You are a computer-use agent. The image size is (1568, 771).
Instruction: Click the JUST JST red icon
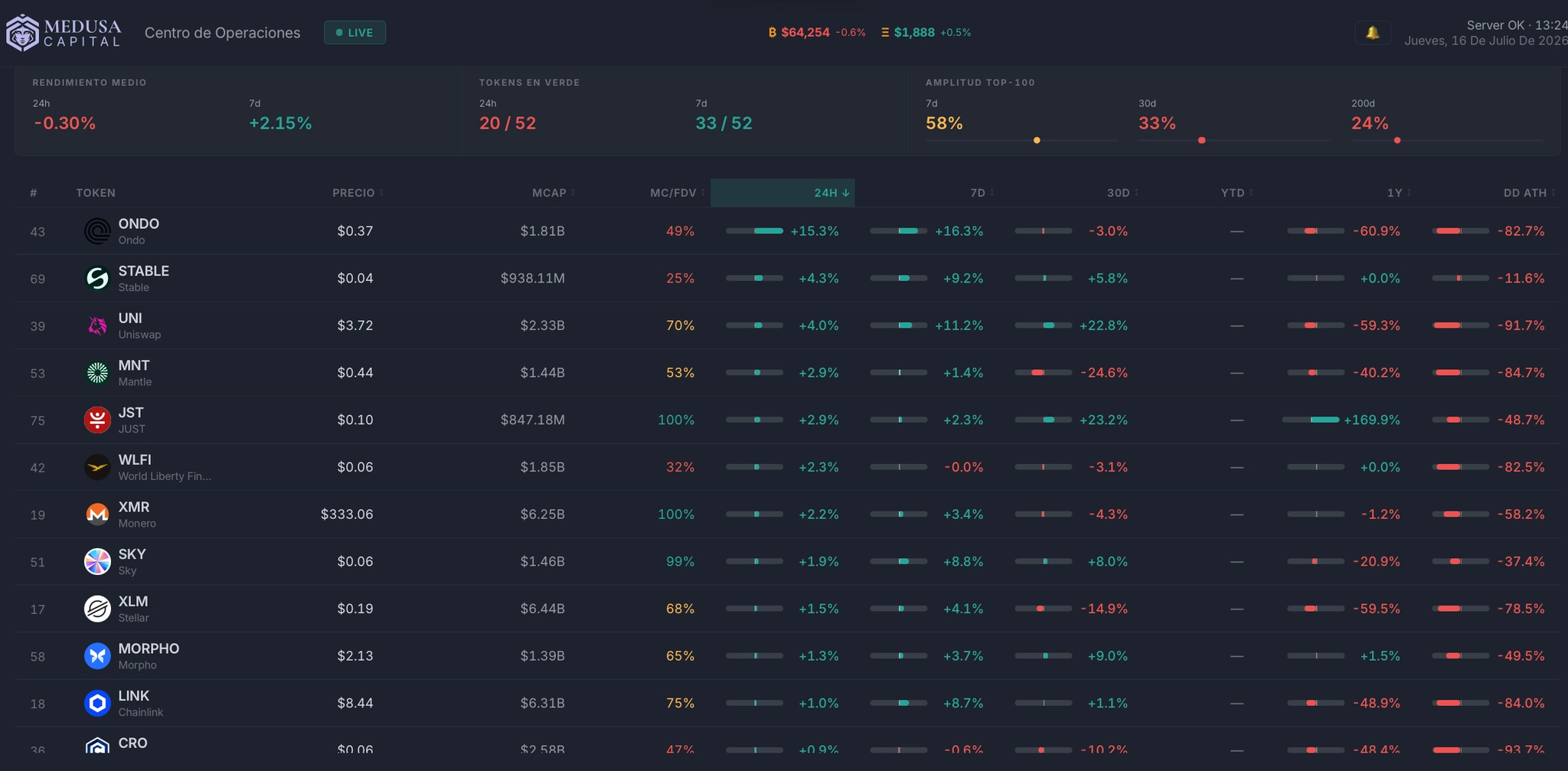pos(97,420)
